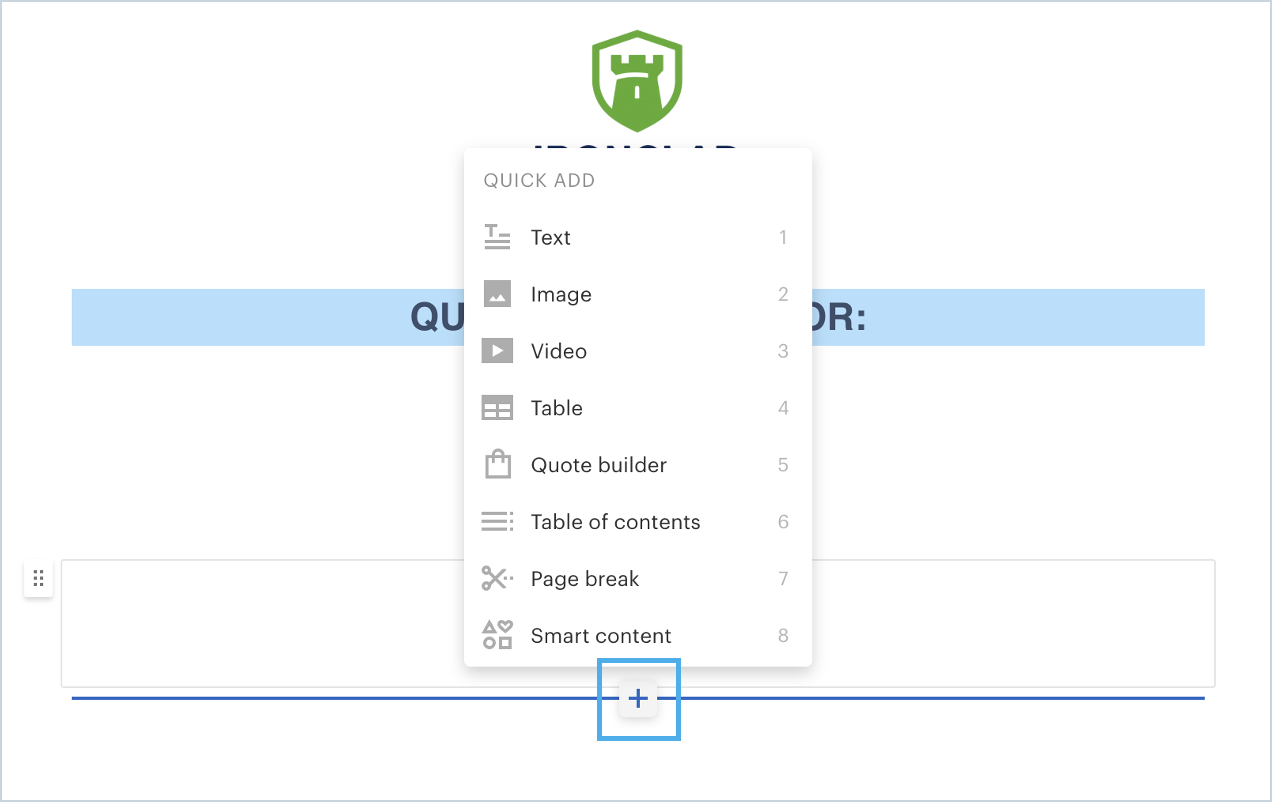Screen dimensions: 1272x802
Task: Click the block drag handle dots
Action: tap(38, 579)
